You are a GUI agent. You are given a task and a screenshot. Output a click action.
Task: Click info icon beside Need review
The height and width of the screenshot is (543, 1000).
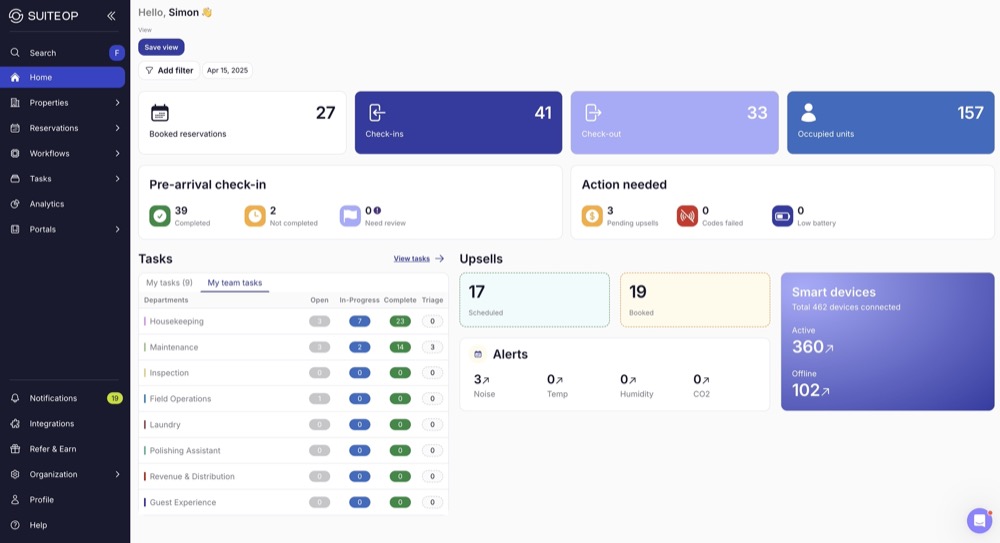377,211
